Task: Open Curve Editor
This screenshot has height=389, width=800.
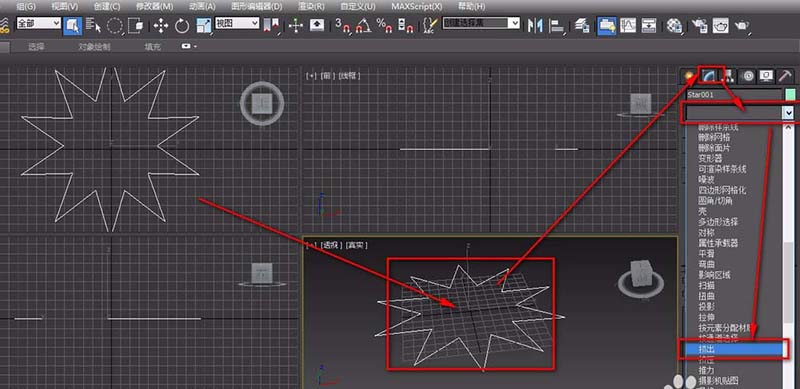Action: [628, 26]
